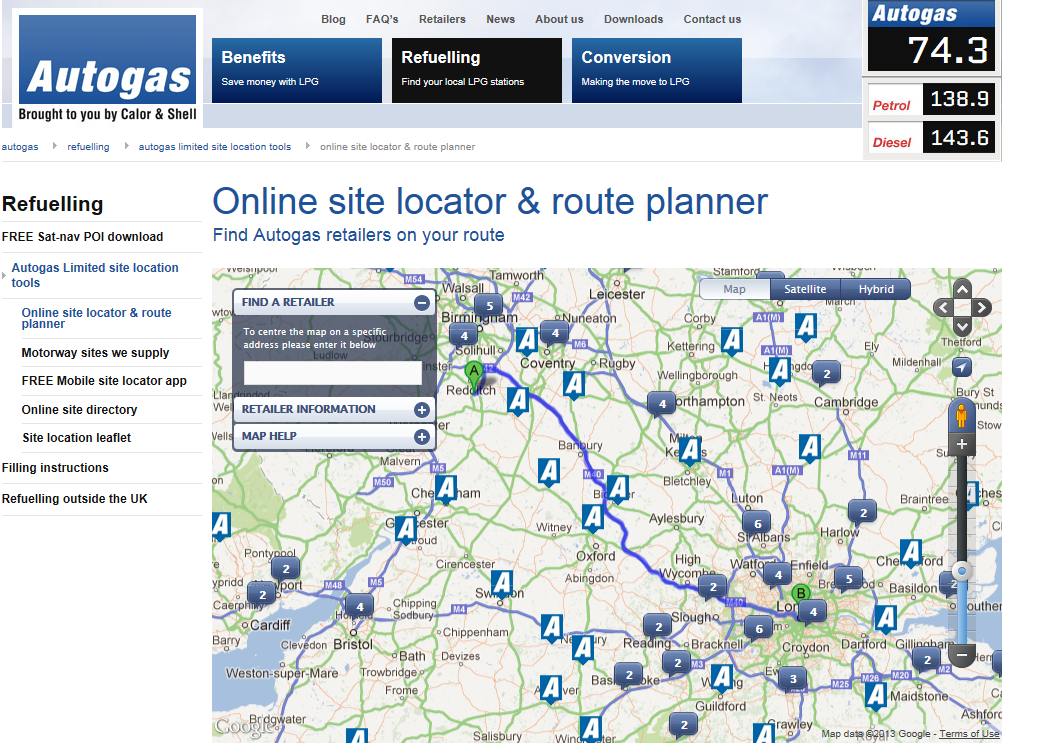Switch the map to Satellite view

coord(805,289)
